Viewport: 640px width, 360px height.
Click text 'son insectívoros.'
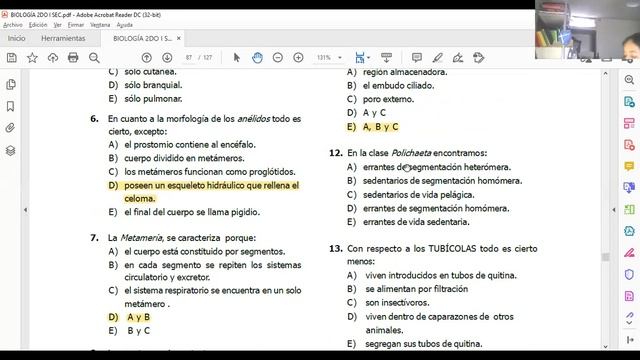tap(397, 303)
